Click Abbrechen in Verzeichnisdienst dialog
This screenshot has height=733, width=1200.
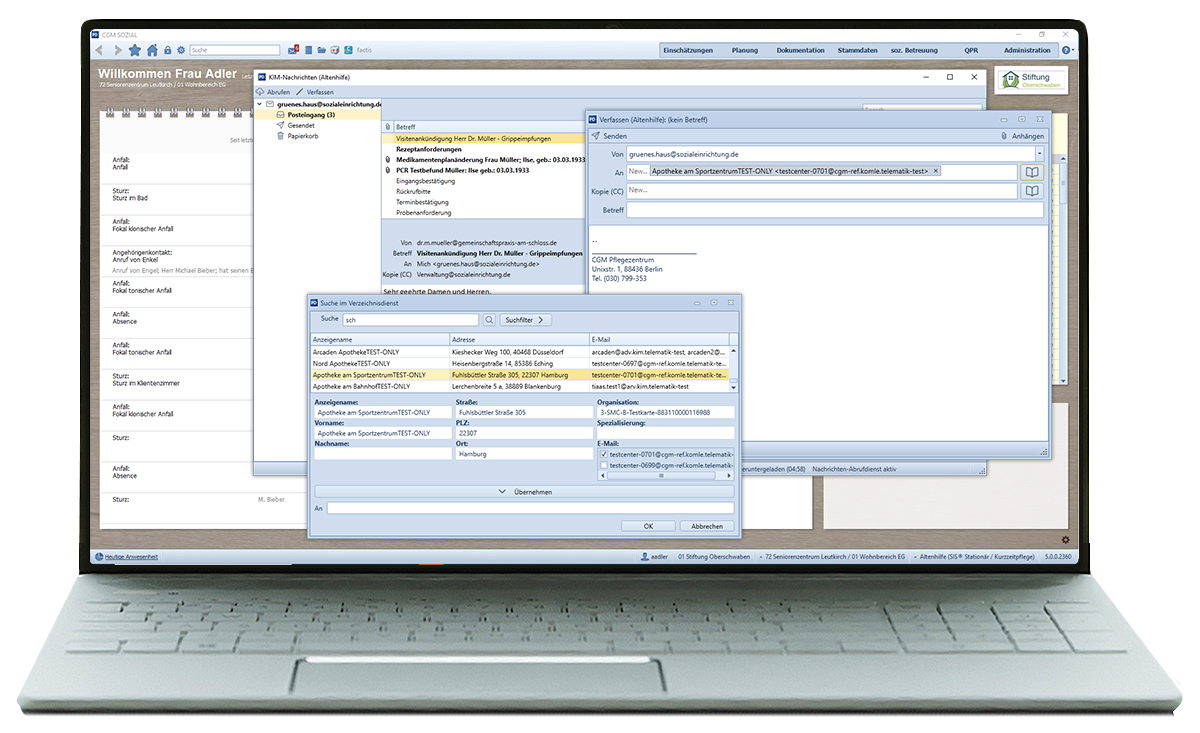coord(707,526)
